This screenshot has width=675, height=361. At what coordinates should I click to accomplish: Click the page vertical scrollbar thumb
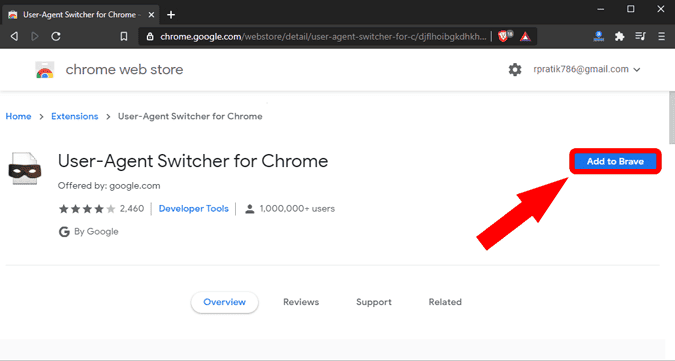coord(672,117)
